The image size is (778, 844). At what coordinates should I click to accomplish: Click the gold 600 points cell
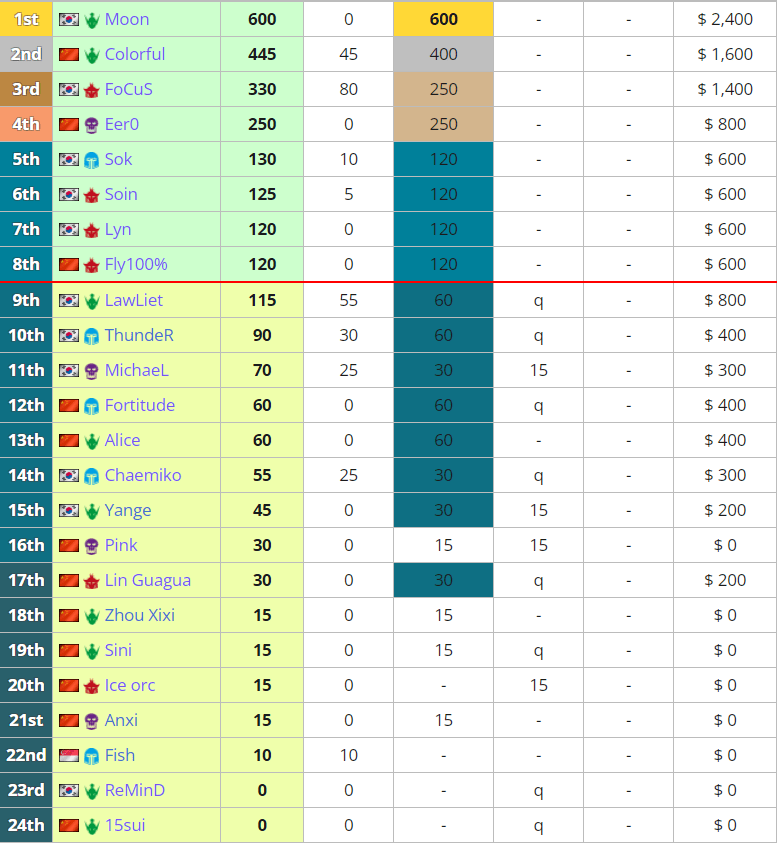(x=443, y=19)
